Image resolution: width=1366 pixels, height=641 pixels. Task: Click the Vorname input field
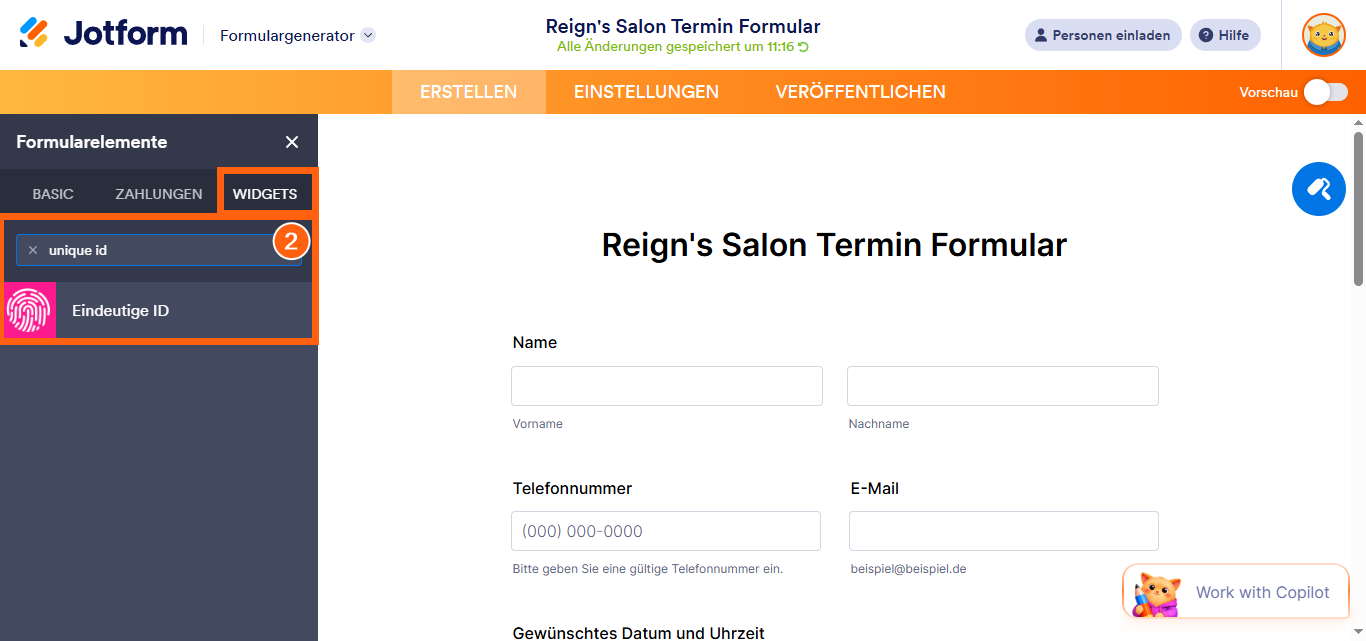(666, 386)
